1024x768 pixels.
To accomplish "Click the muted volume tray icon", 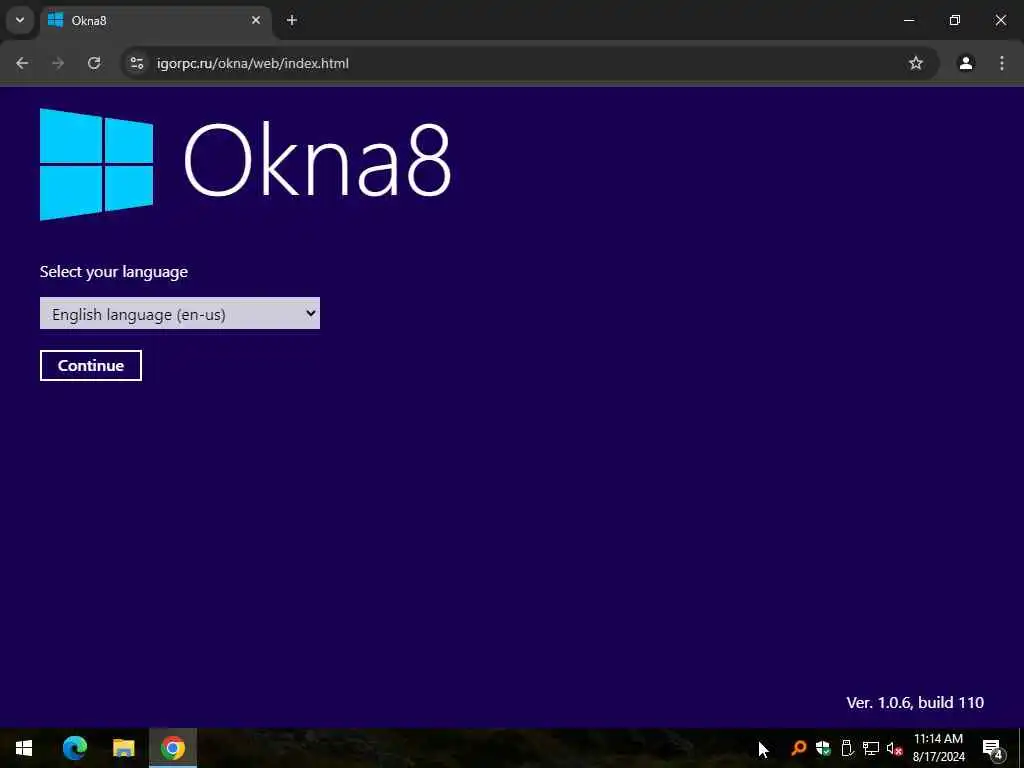I will point(894,748).
